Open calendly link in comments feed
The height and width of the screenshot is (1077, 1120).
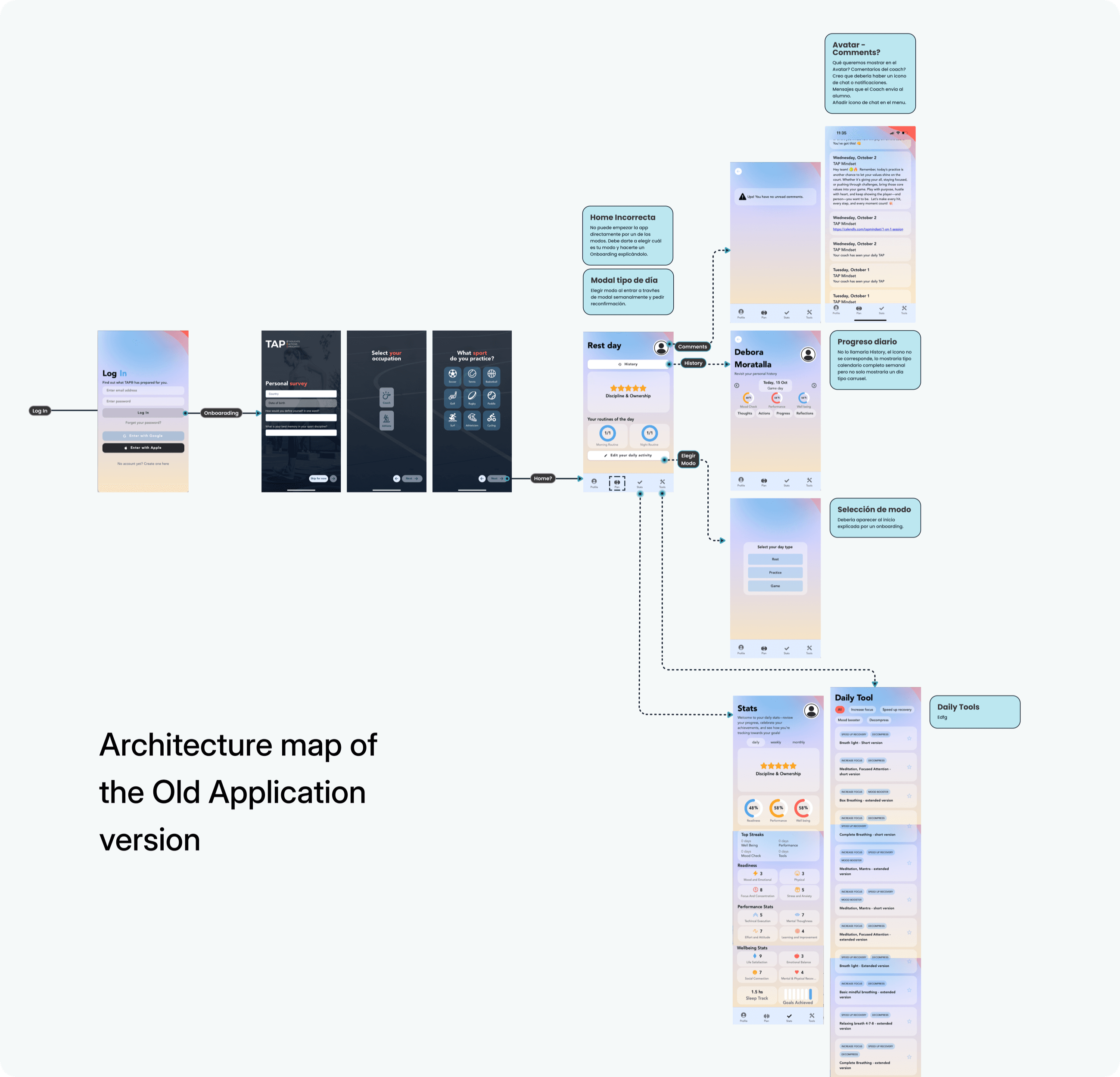[868, 229]
